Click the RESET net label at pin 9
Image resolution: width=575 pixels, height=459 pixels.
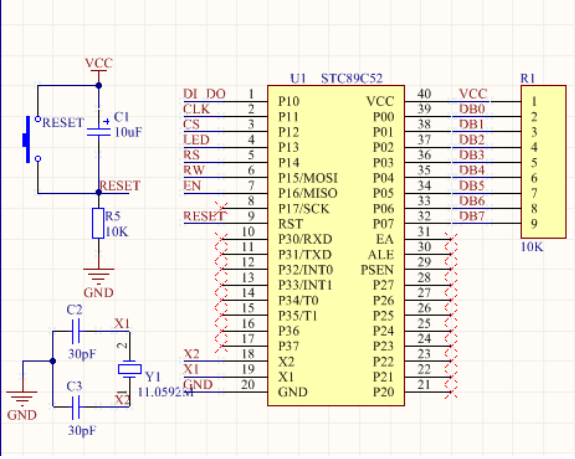(x=204, y=216)
